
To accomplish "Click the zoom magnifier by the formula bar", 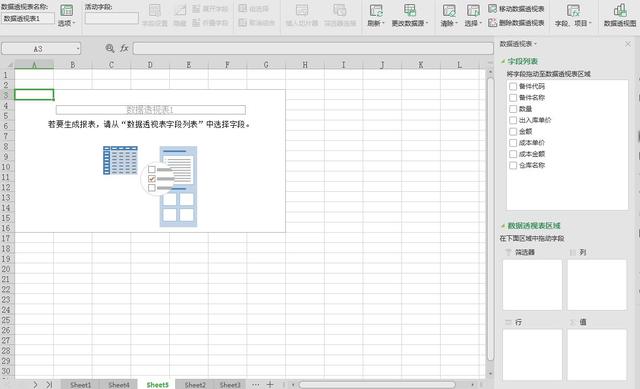I will coord(110,48).
